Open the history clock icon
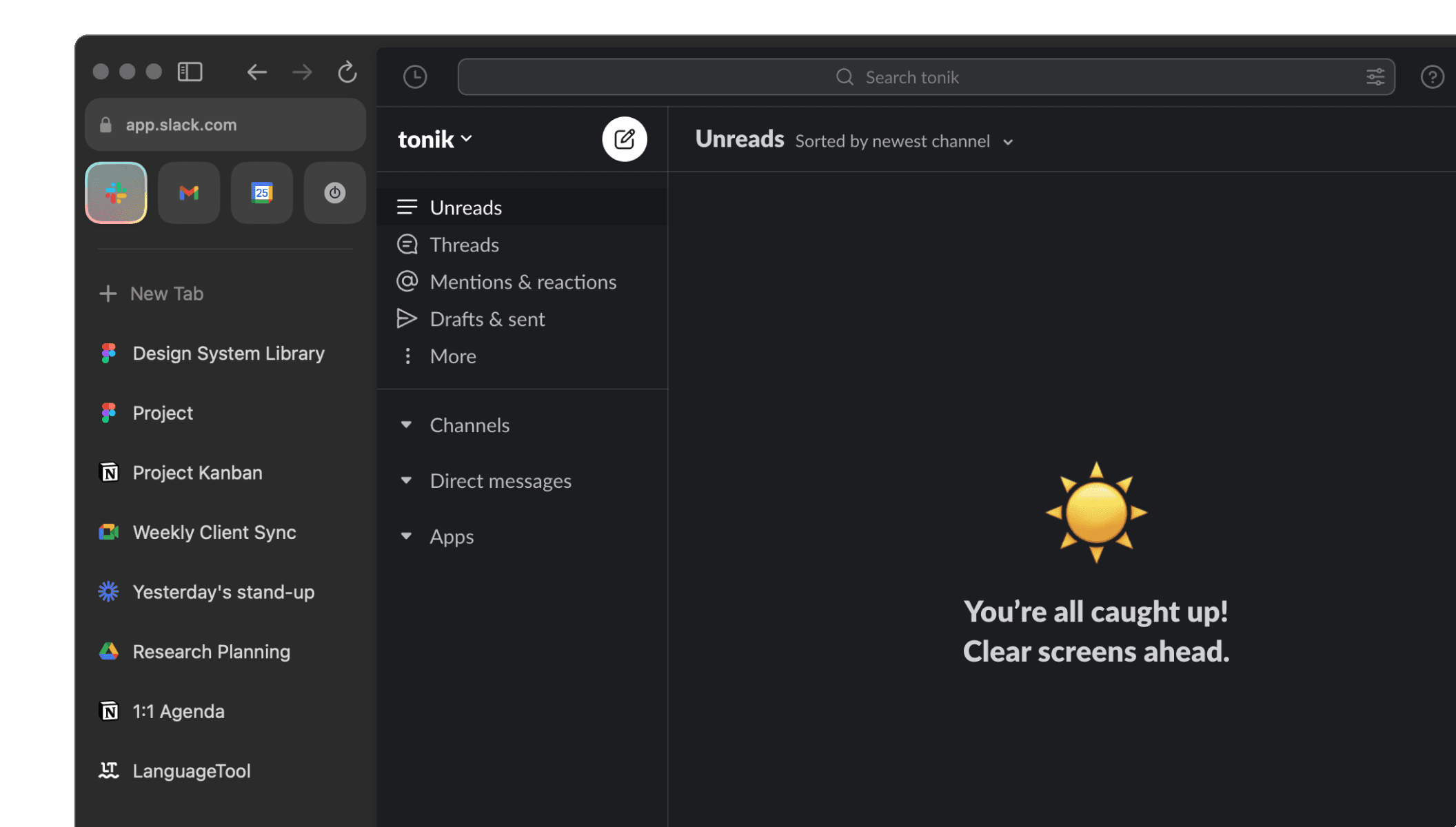Screen dimensions: 1456x827 (415, 76)
